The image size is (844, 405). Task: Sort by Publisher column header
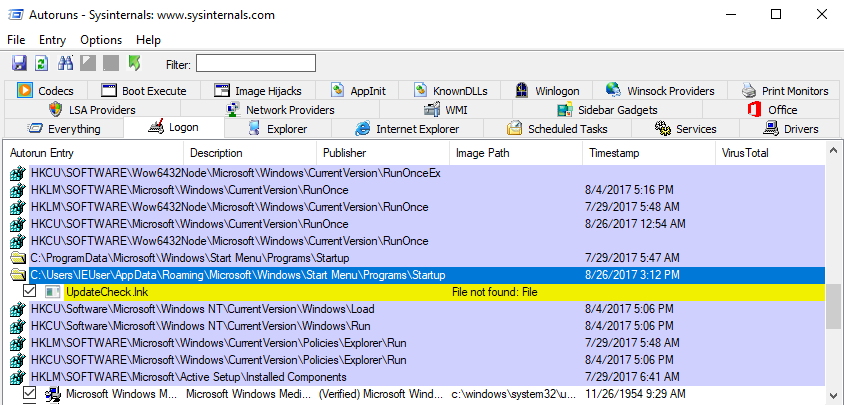click(383, 153)
